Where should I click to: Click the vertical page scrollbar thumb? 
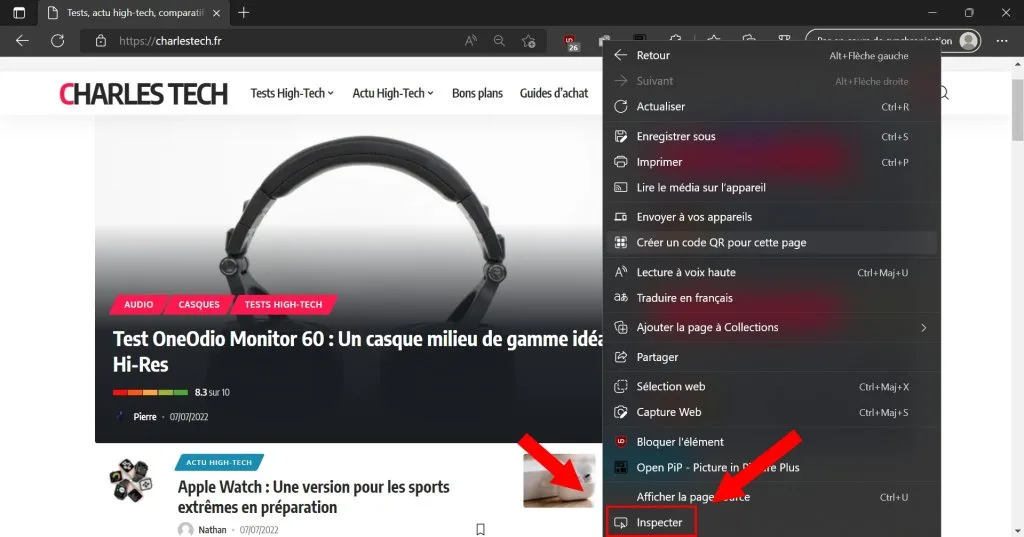pyautogui.click(x=1017, y=108)
